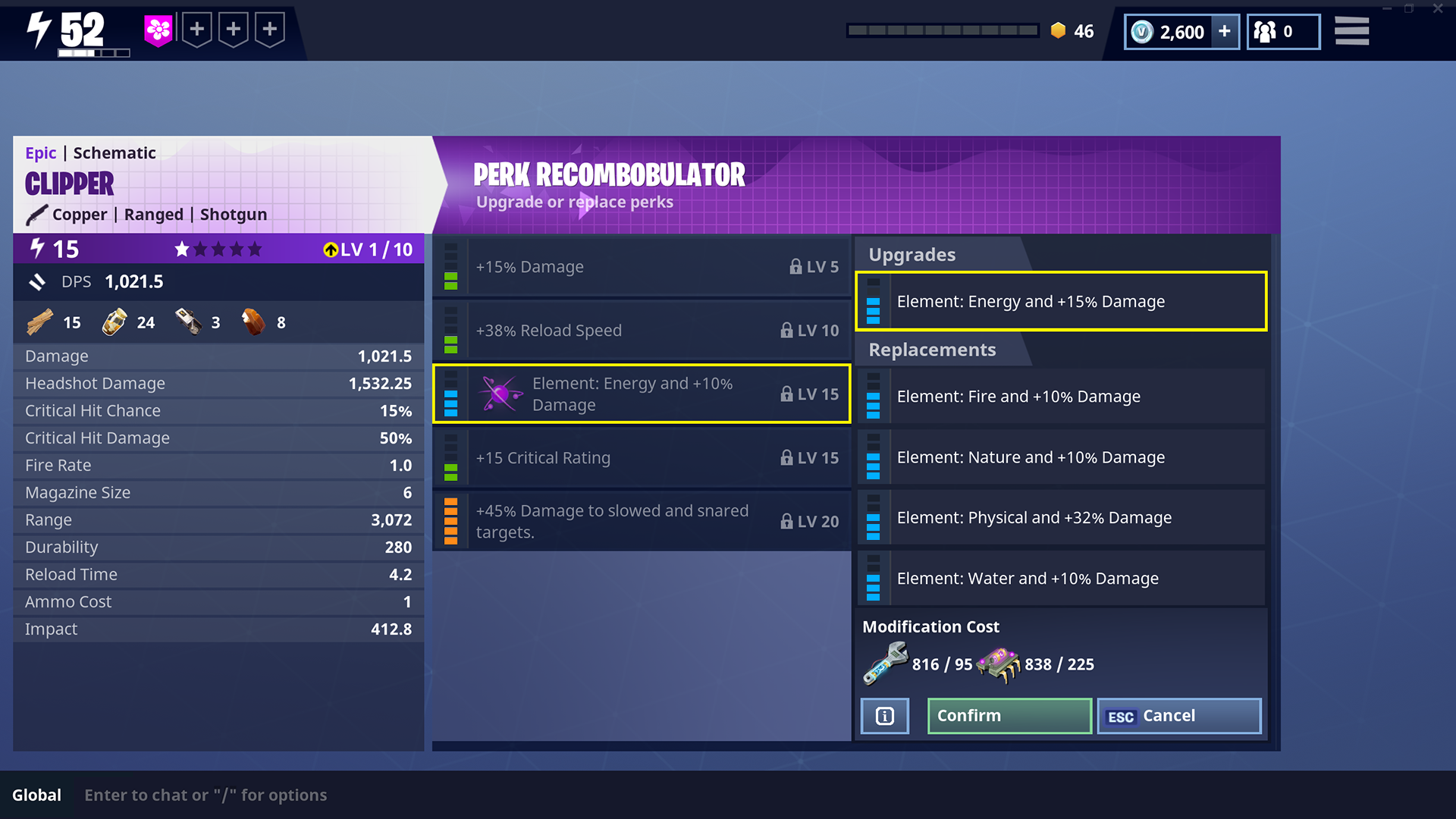Click the Epic schematic category label

39,152
